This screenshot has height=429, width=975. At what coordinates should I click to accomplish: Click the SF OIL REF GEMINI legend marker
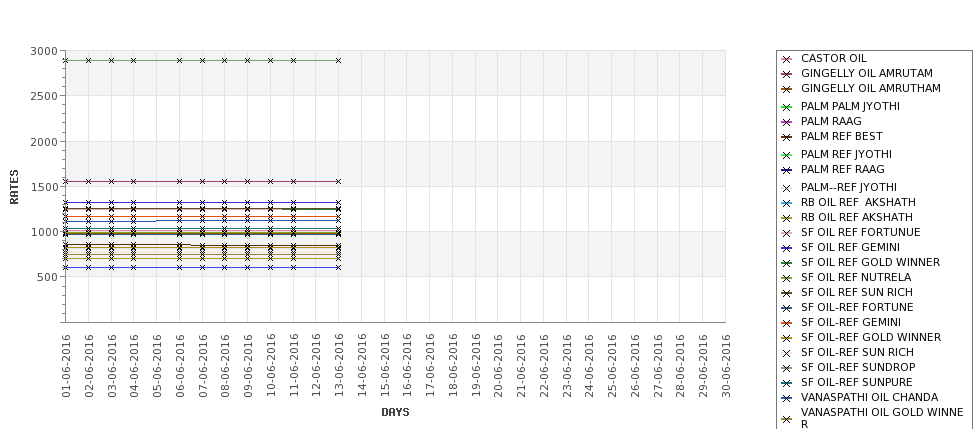pyautogui.click(x=786, y=247)
